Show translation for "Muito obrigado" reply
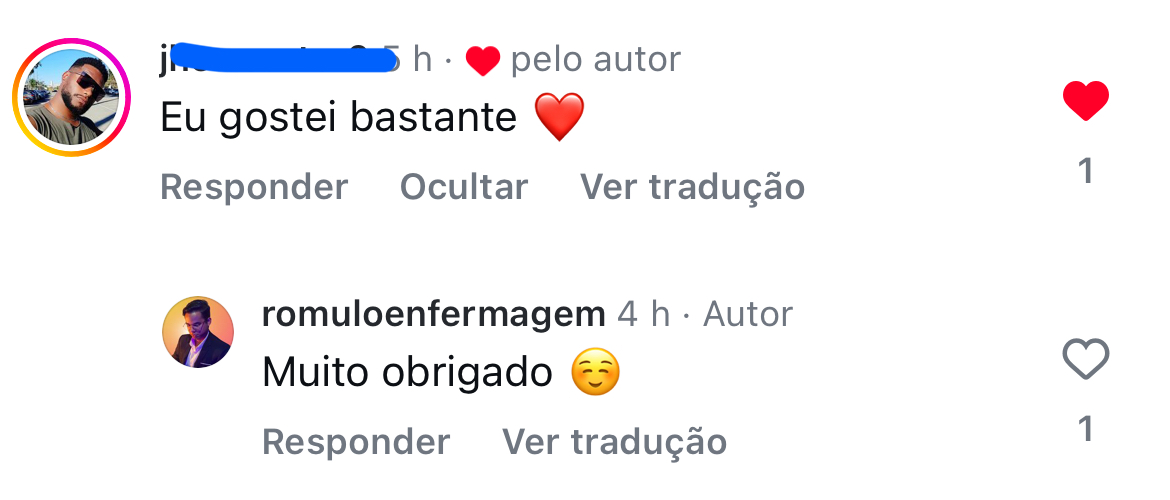1170x500 pixels. (614, 442)
